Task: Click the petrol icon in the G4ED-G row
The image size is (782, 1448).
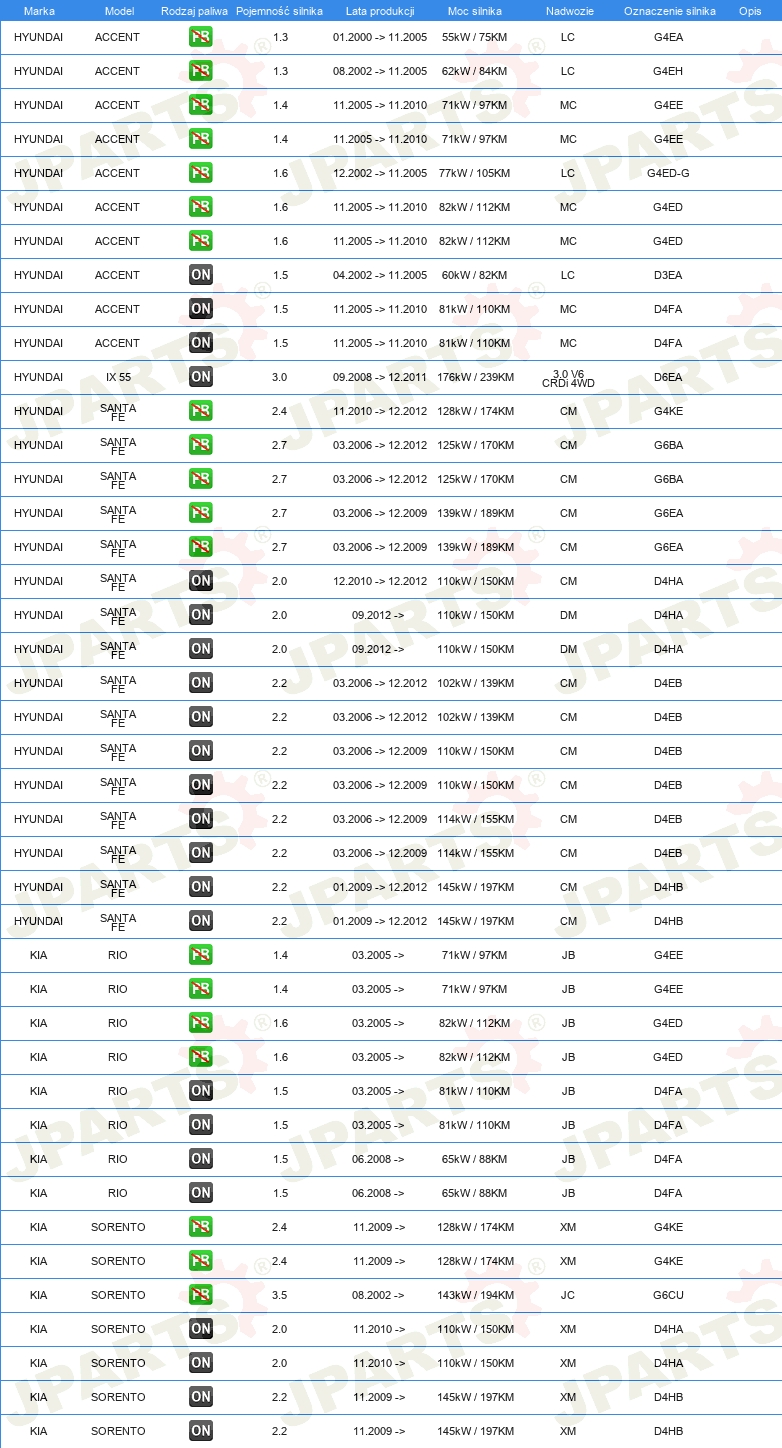Action: tap(201, 173)
